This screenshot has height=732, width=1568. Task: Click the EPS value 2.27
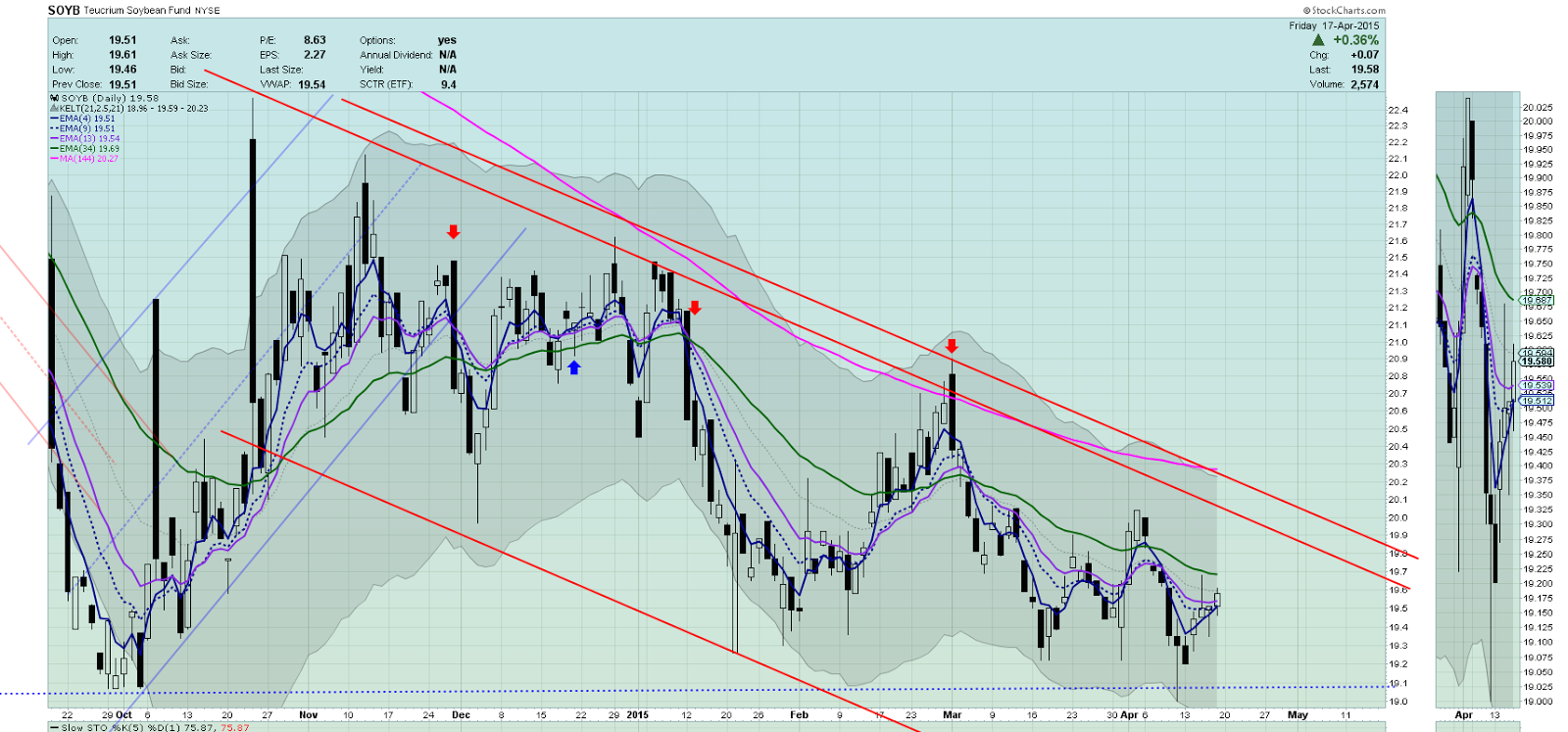[315, 55]
